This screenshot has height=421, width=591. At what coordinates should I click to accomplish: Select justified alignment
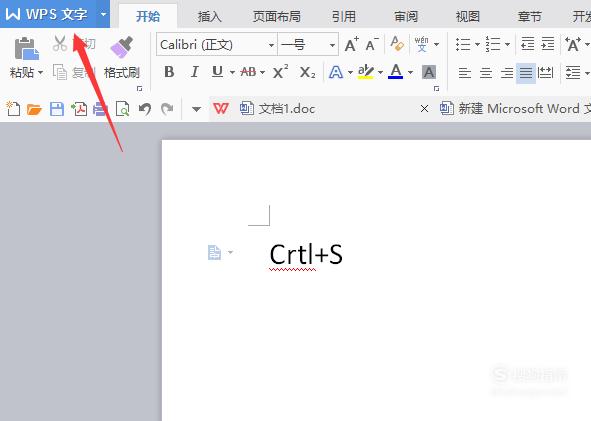(526, 72)
